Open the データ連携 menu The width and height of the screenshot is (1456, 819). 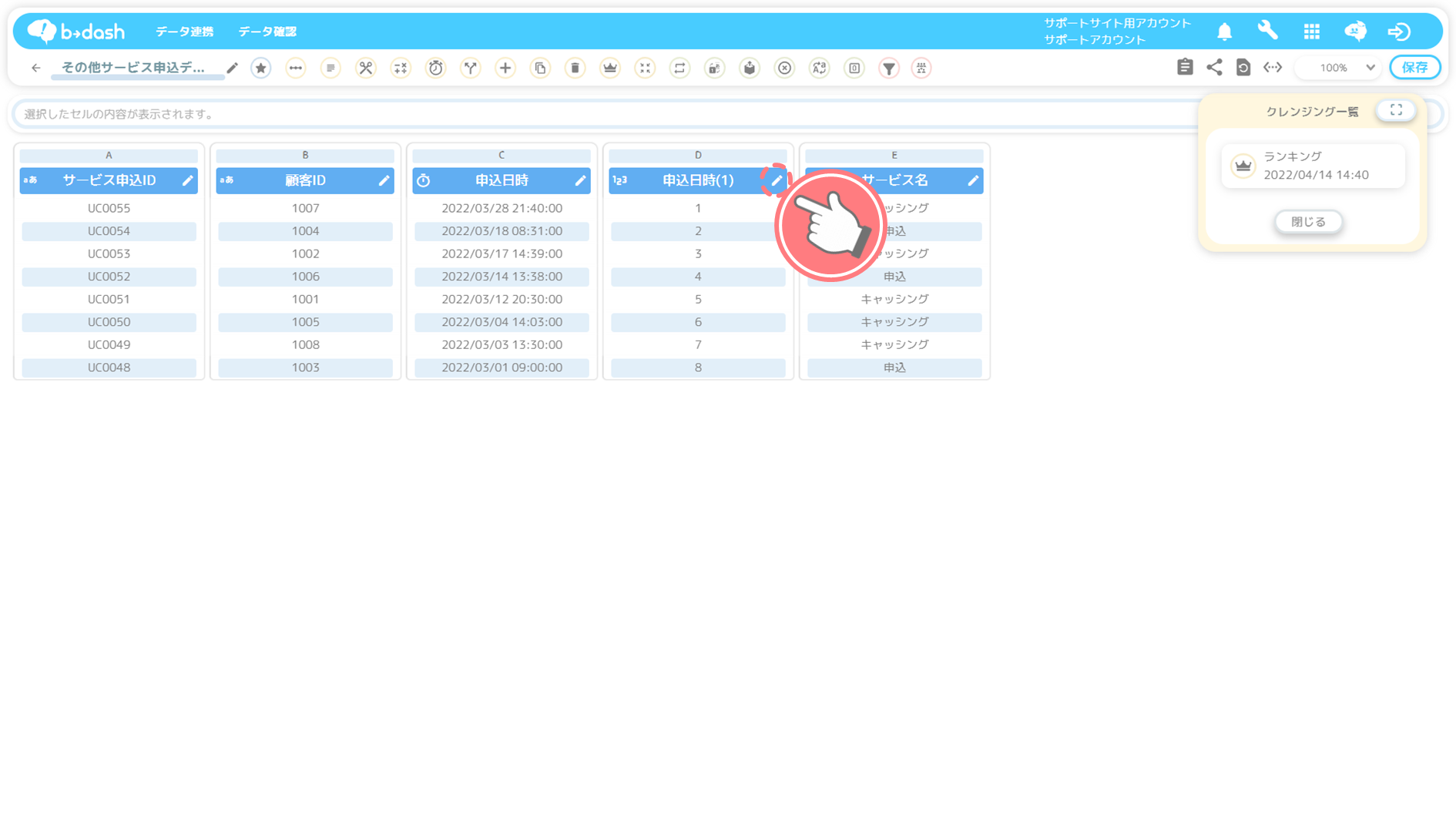[185, 32]
